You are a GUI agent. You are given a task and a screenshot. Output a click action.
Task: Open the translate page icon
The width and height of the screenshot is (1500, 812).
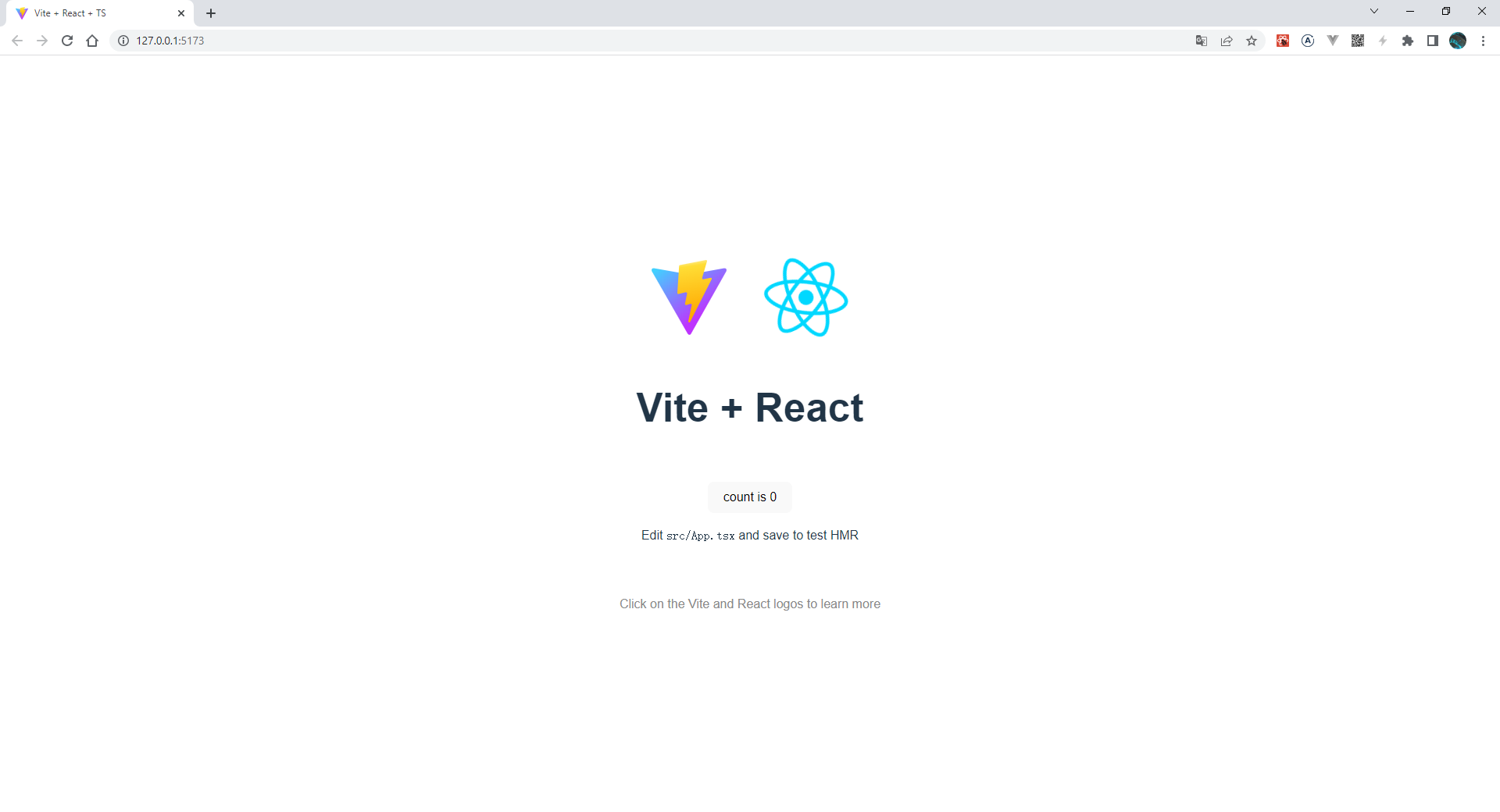[x=1202, y=41]
